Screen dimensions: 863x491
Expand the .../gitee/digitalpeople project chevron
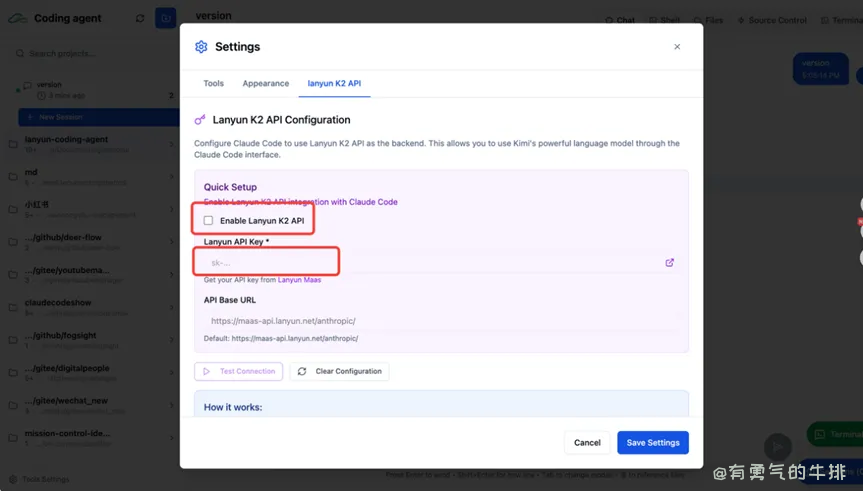(172, 373)
